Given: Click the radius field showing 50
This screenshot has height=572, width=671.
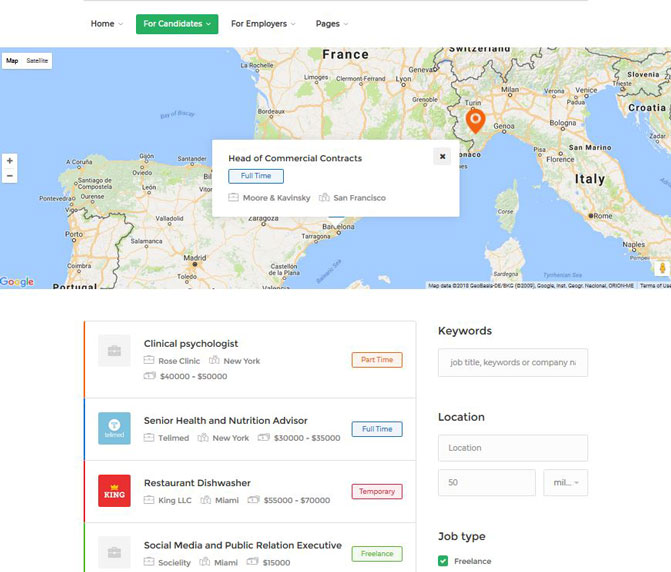Looking at the screenshot, I should pos(487,483).
